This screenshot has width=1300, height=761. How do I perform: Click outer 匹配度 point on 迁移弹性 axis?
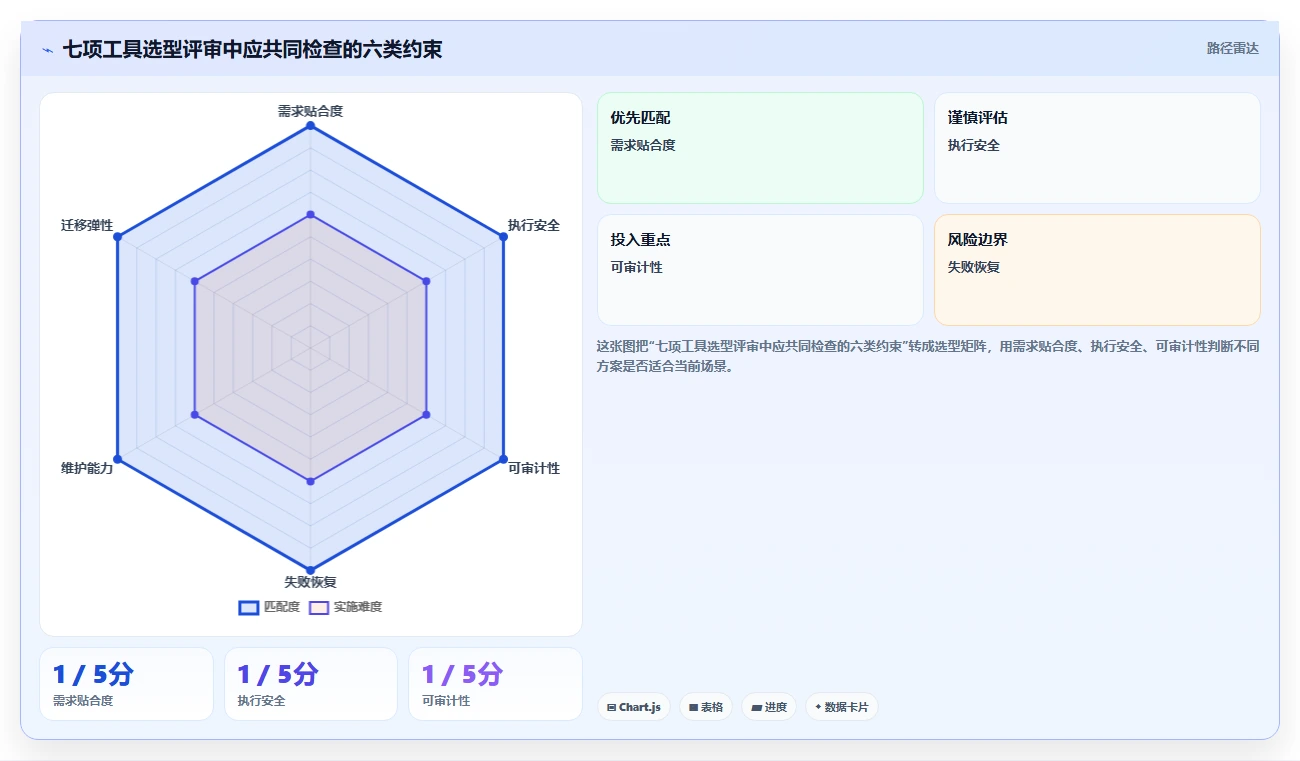click(x=117, y=237)
